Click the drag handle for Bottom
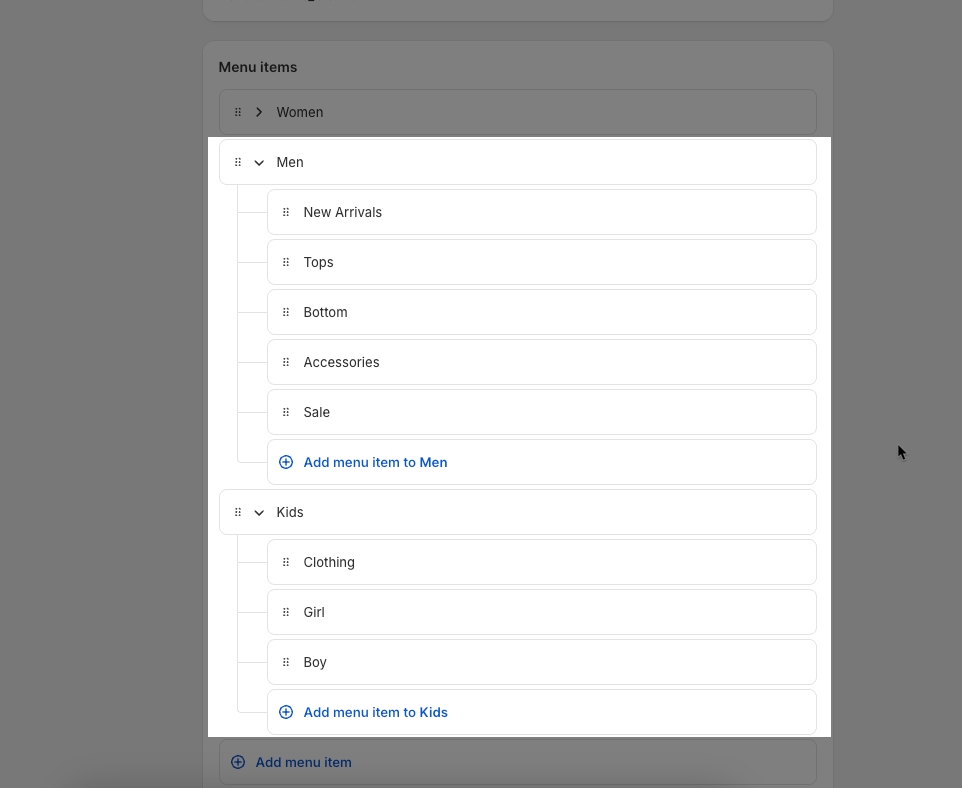Screen dimensions: 962x788 click(x=286, y=312)
